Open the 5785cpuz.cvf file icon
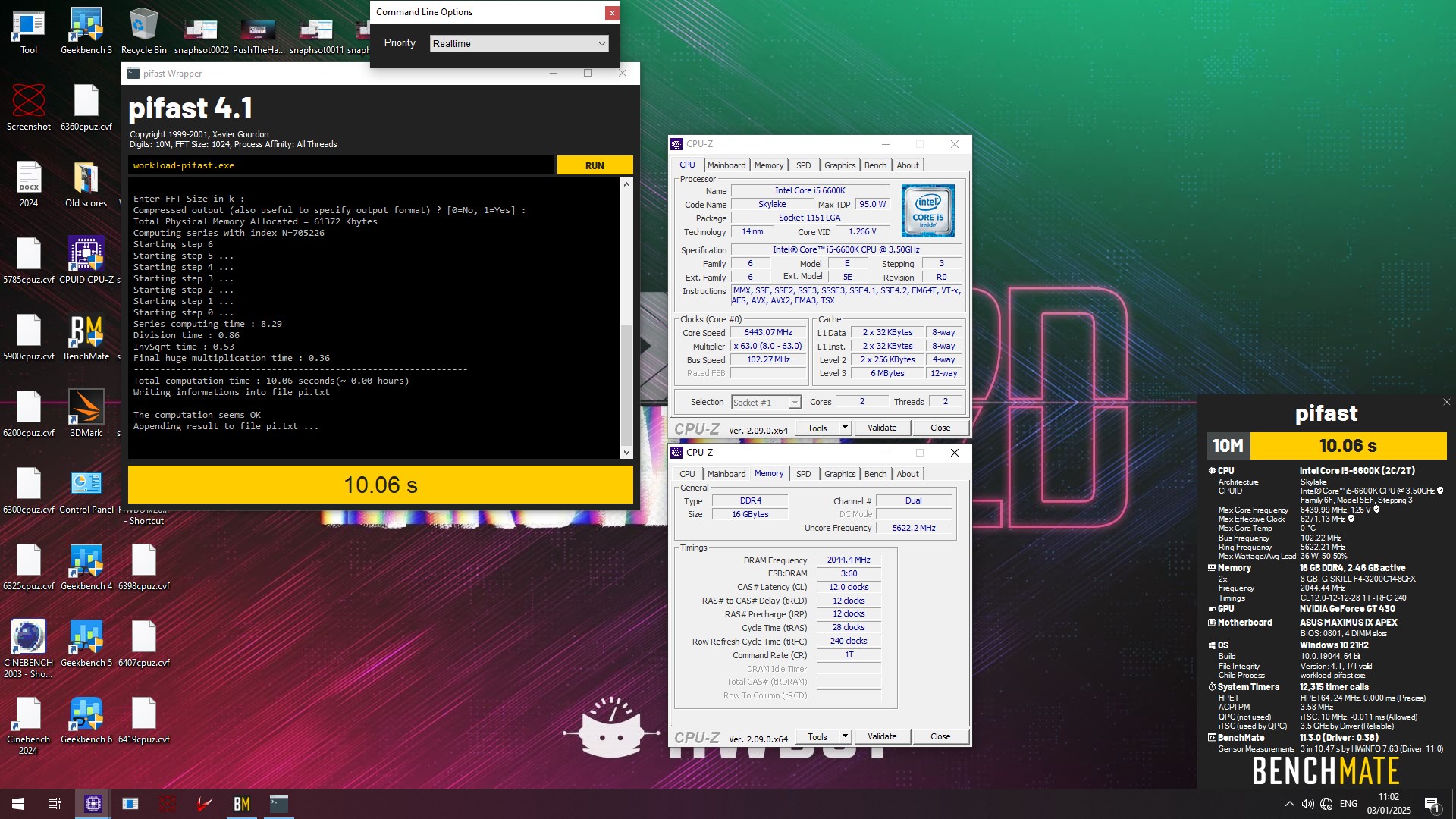The height and width of the screenshot is (819, 1456). (x=29, y=261)
